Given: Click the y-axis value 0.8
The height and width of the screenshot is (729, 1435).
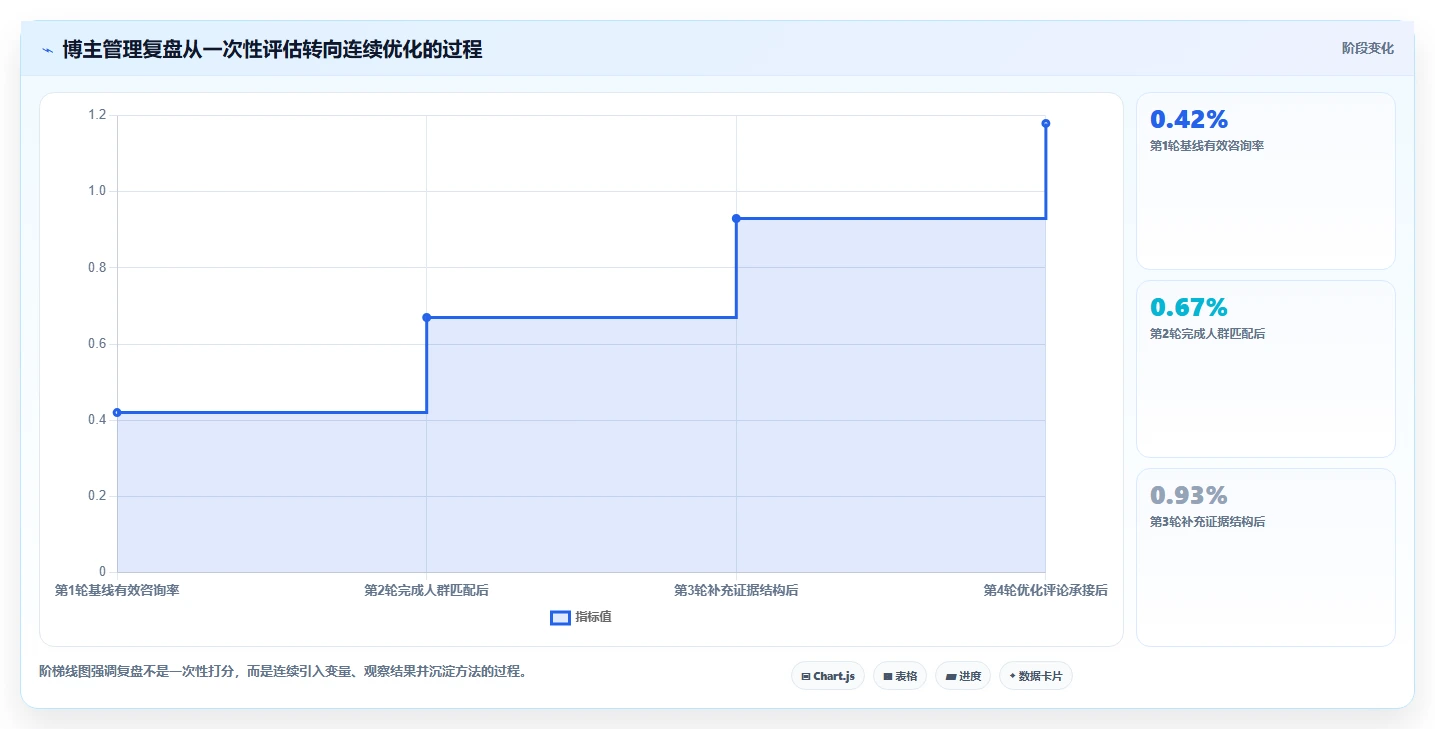Looking at the screenshot, I should click(x=97, y=267).
